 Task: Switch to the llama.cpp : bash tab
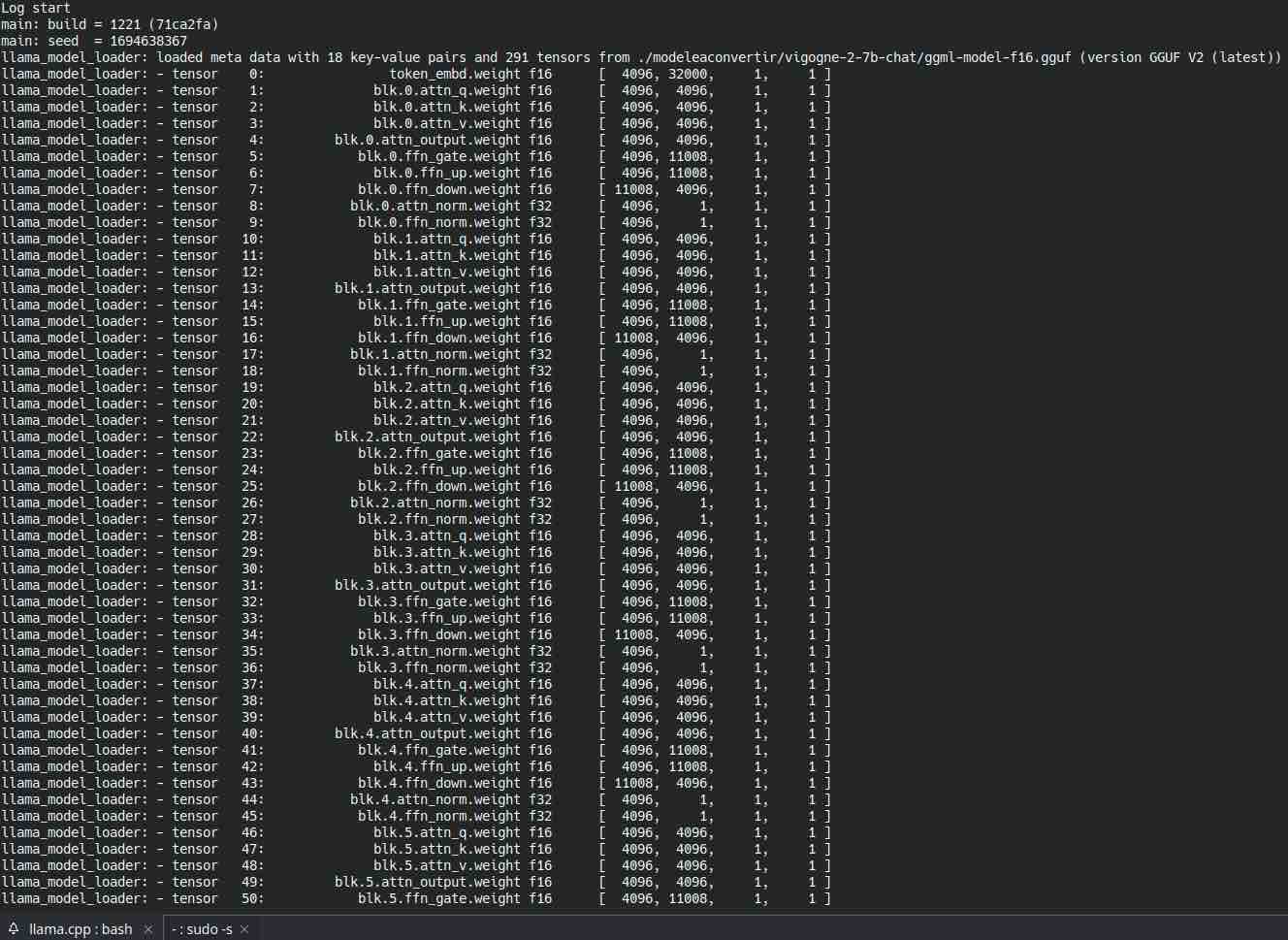(80, 929)
